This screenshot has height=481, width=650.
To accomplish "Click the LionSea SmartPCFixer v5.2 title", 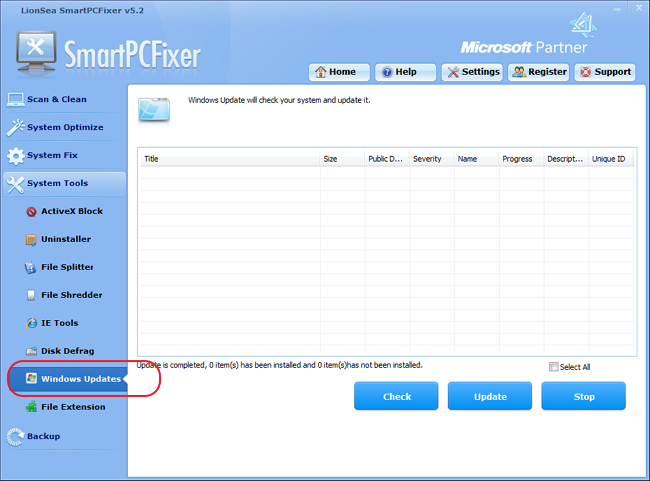I will pos(82,10).
